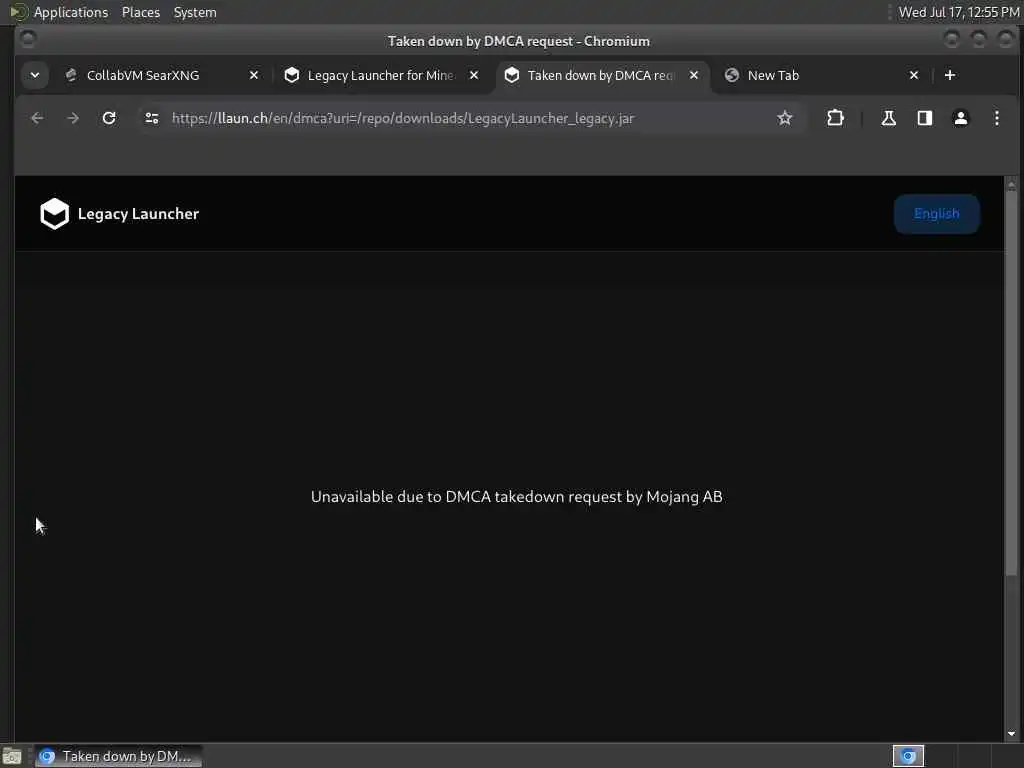
Task: Close the CollabVM SearXNG tab
Action: (x=254, y=75)
